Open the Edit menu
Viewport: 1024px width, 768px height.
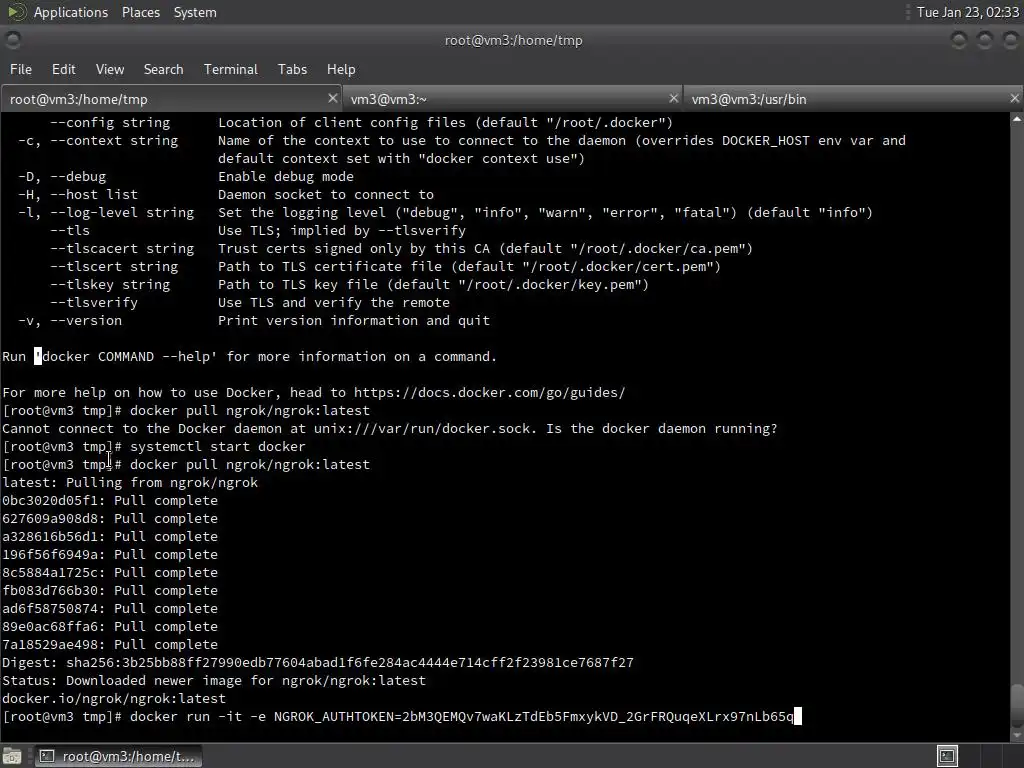63,69
